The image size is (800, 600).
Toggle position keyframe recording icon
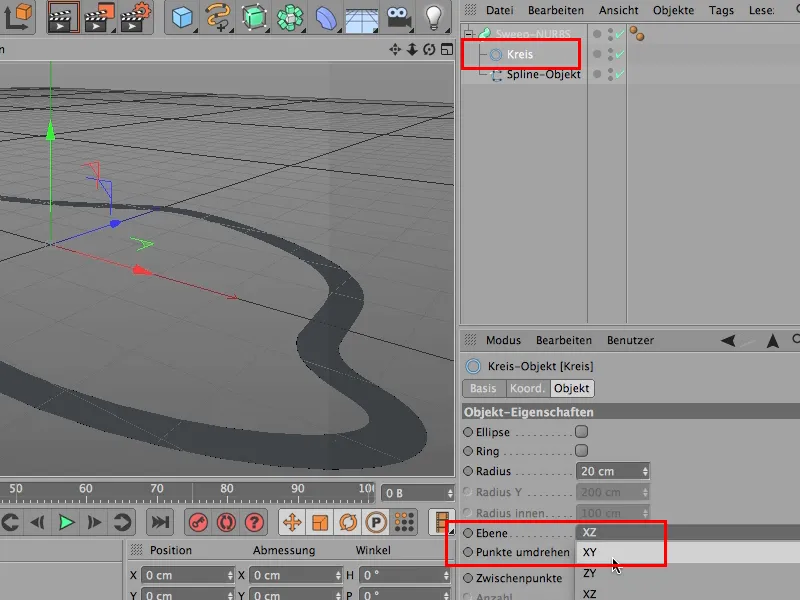292,522
